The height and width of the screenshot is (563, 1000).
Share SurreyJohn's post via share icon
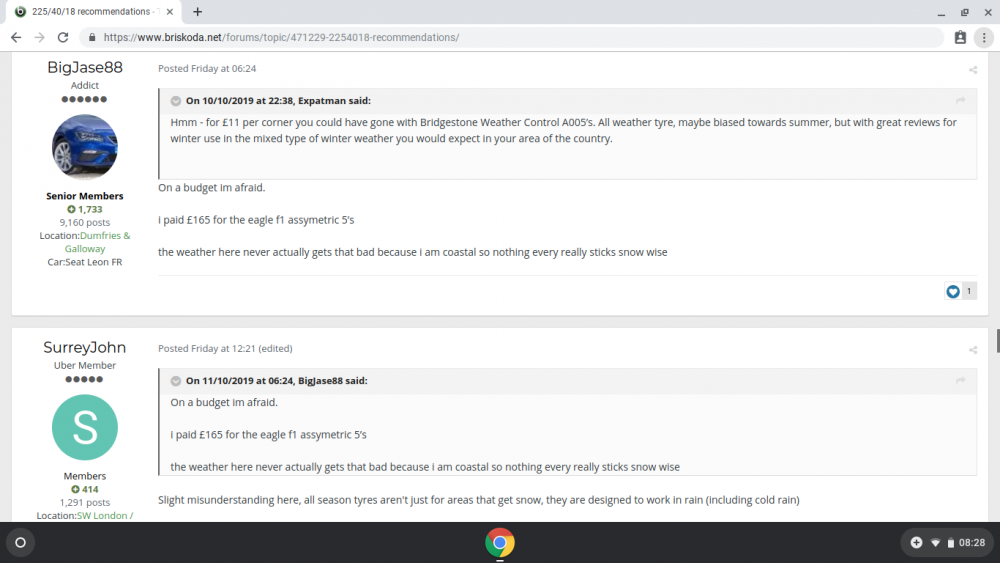[x=973, y=349]
